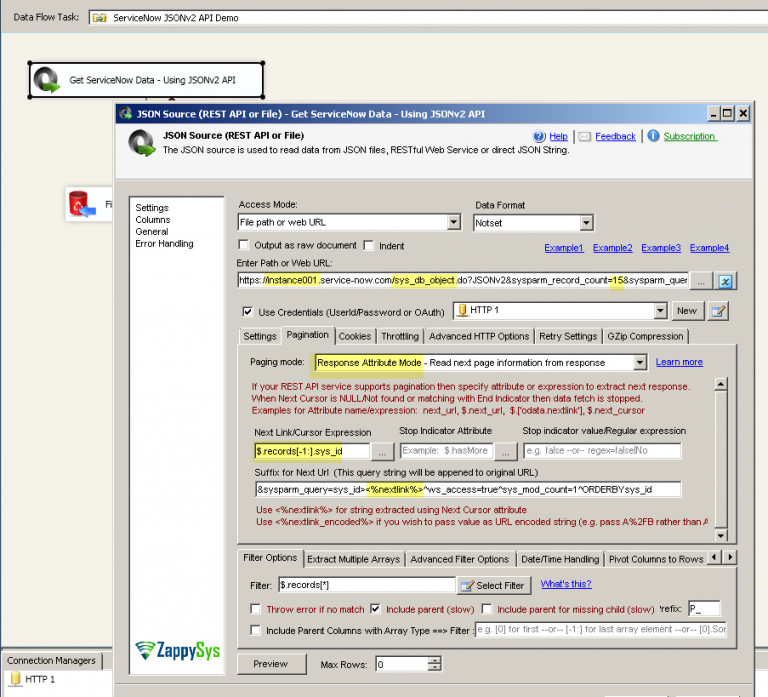Increase Max Rows with spinner up arrow

(433, 659)
